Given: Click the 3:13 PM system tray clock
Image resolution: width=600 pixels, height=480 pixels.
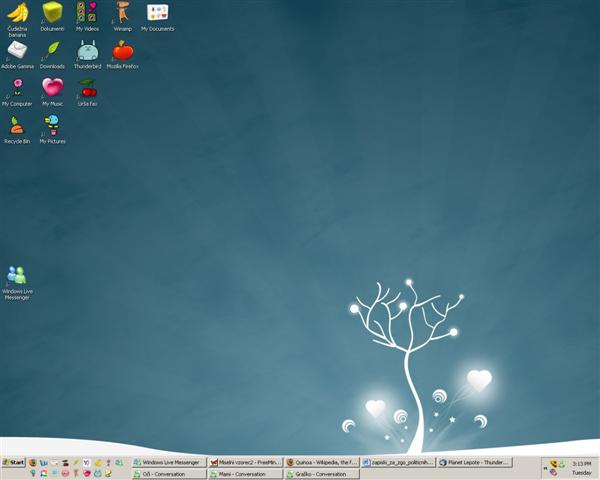Looking at the screenshot, I should pos(582,464).
